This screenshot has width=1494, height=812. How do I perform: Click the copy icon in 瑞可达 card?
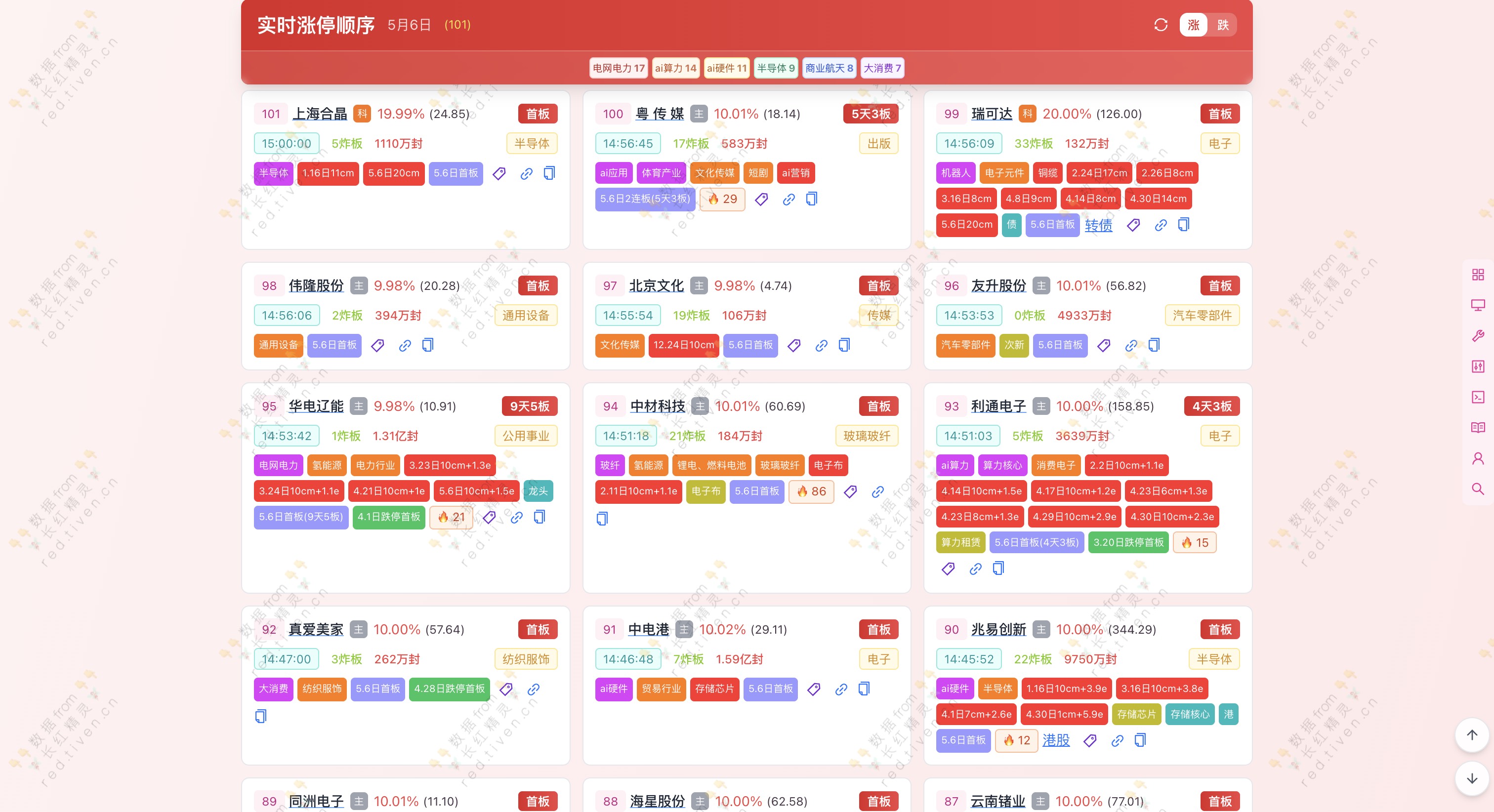click(x=1184, y=225)
